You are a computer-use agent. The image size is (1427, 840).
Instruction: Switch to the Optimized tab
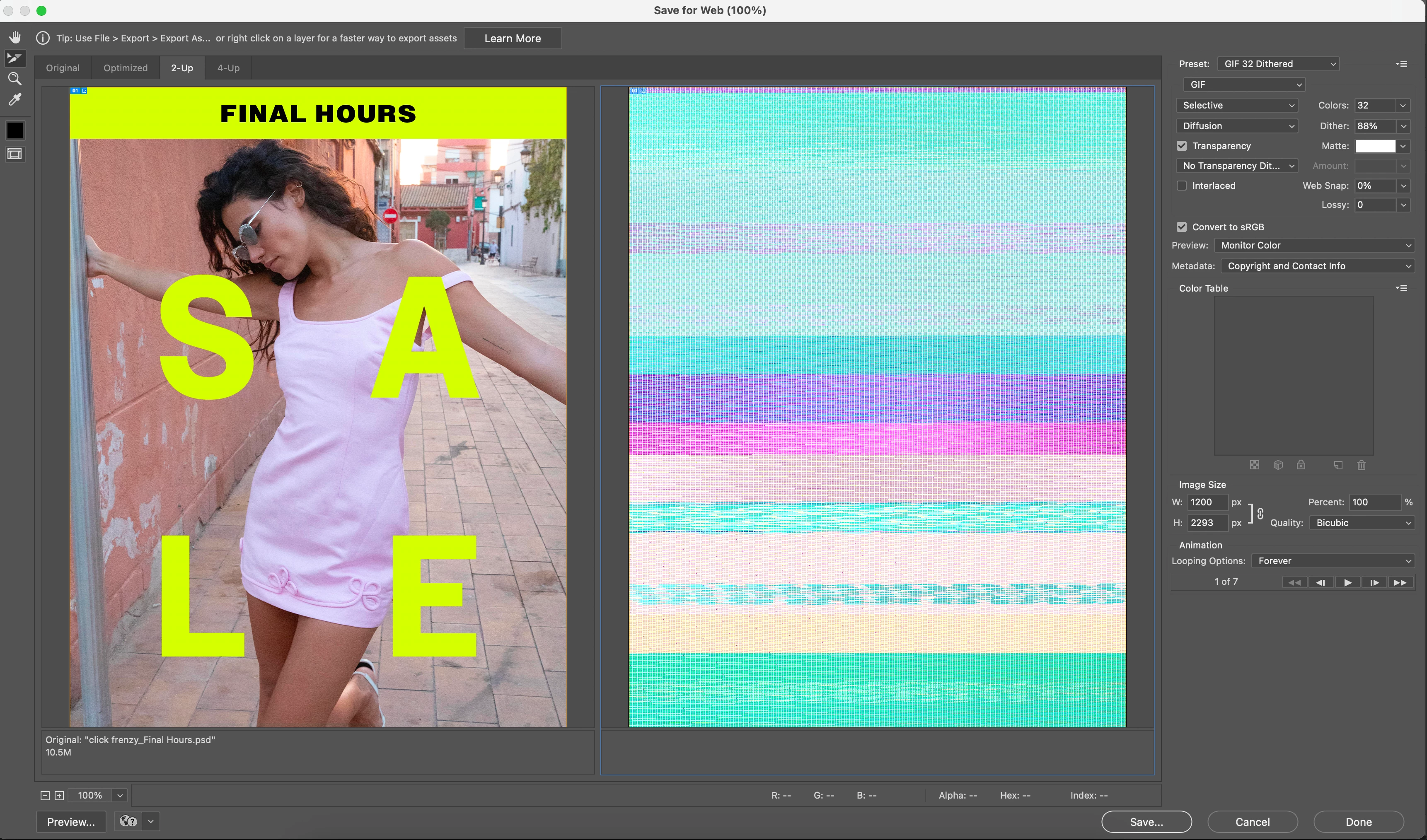[x=125, y=68]
